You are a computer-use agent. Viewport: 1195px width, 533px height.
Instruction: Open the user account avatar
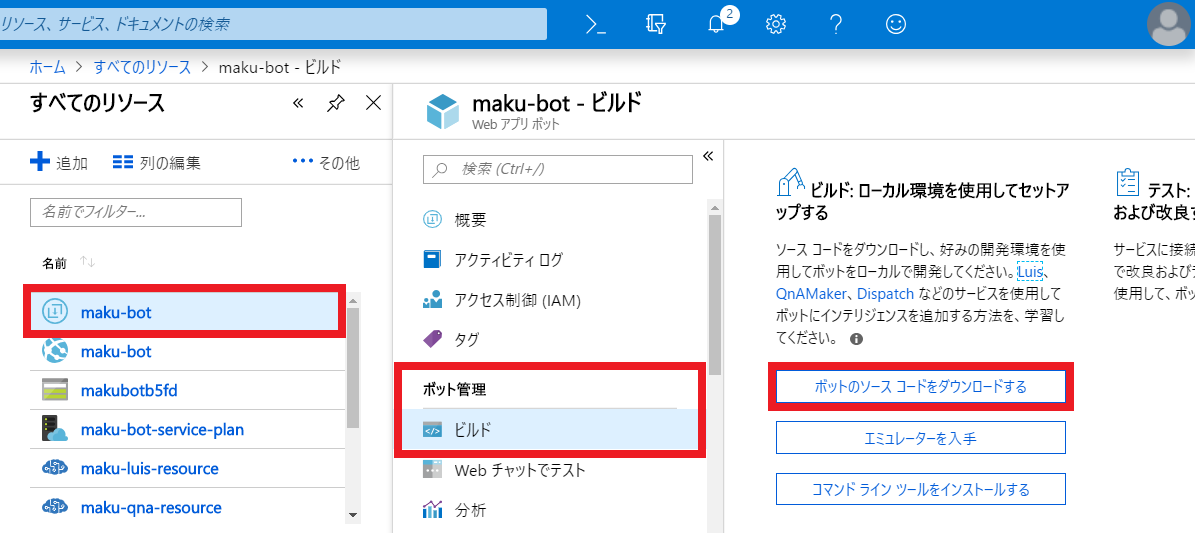click(1168, 24)
